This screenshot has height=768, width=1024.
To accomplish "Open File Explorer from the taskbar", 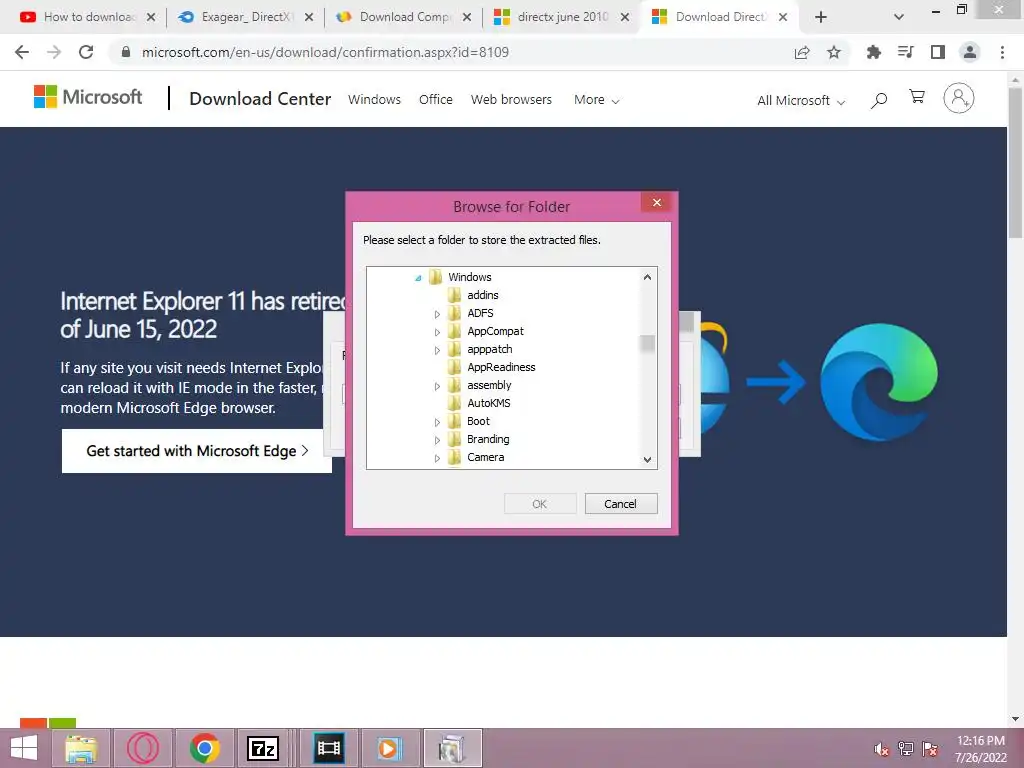I will pos(81,748).
